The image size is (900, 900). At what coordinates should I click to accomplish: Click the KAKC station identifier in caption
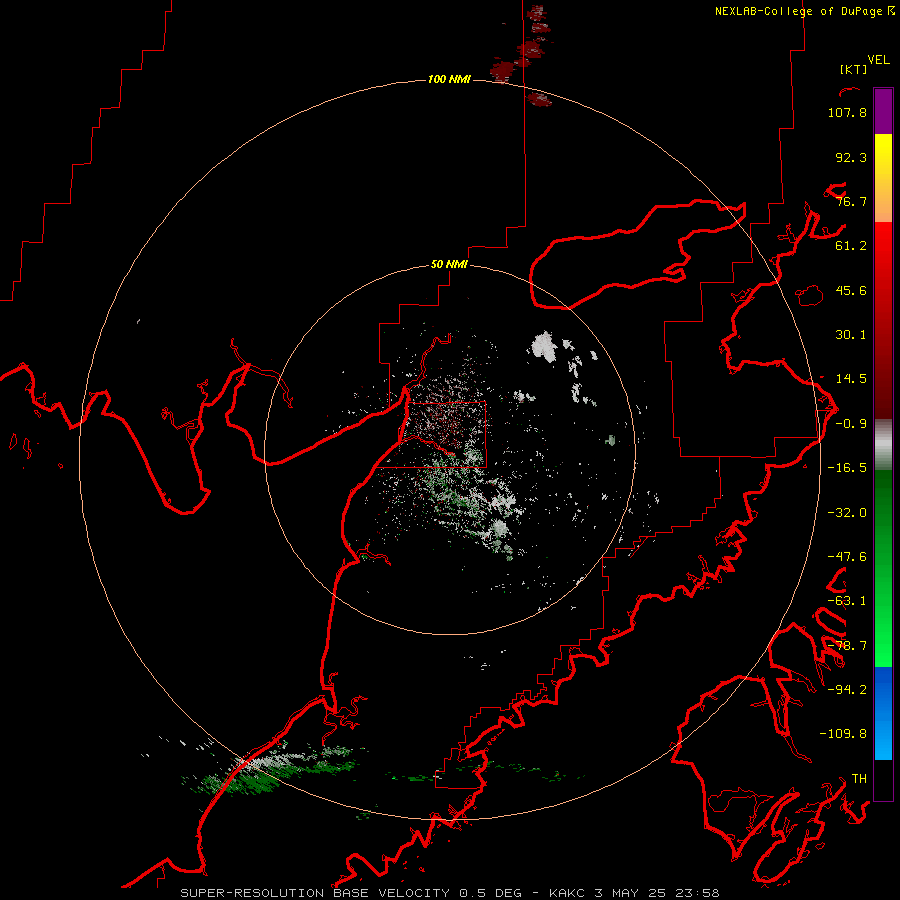pyautogui.click(x=567, y=893)
